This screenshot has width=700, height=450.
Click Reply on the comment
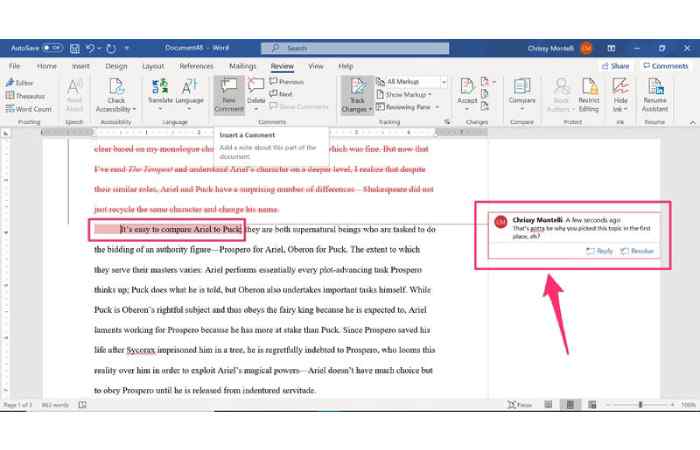(x=600, y=251)
